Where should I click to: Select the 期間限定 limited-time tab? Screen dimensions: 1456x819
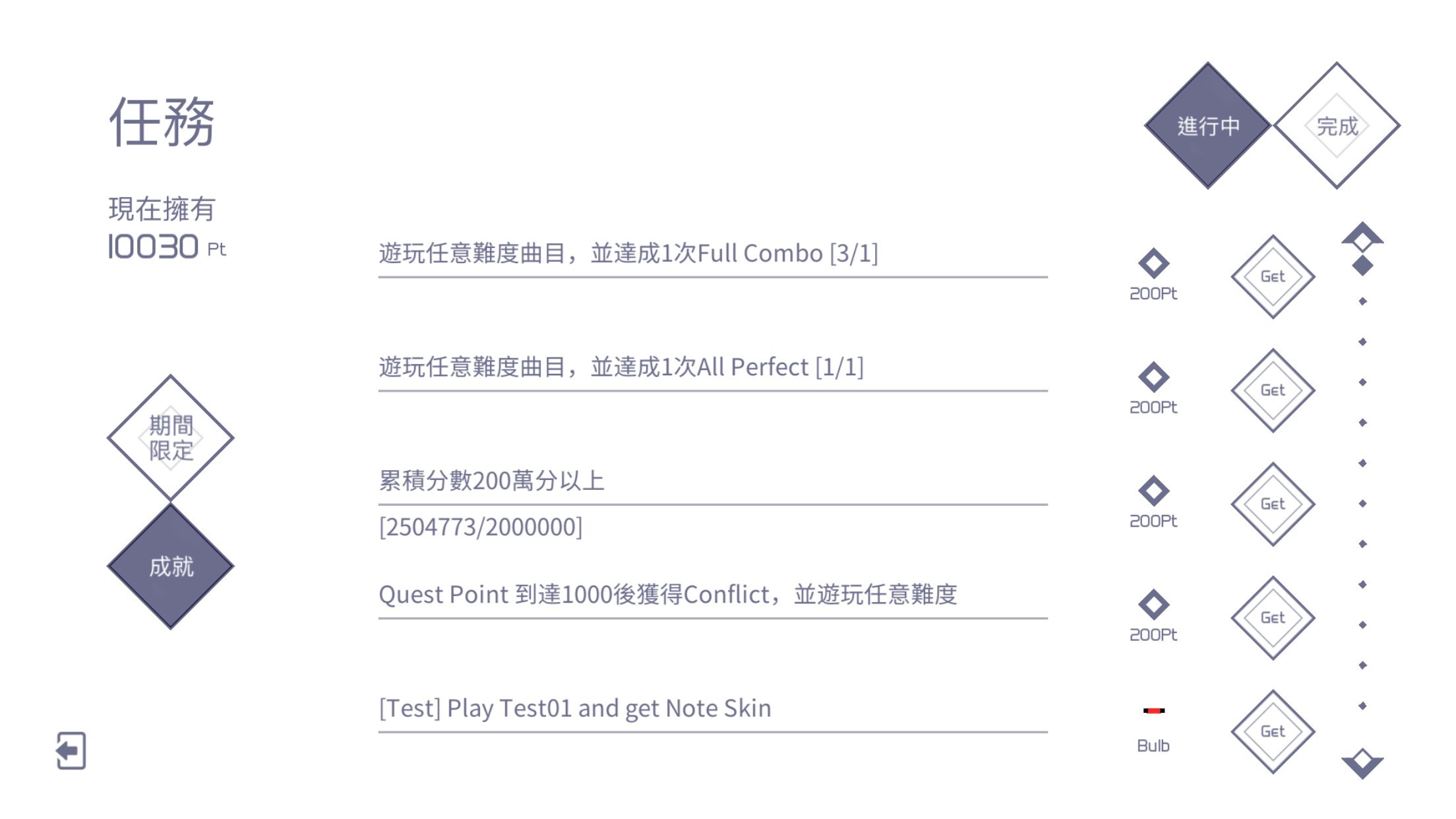[171, 438]
